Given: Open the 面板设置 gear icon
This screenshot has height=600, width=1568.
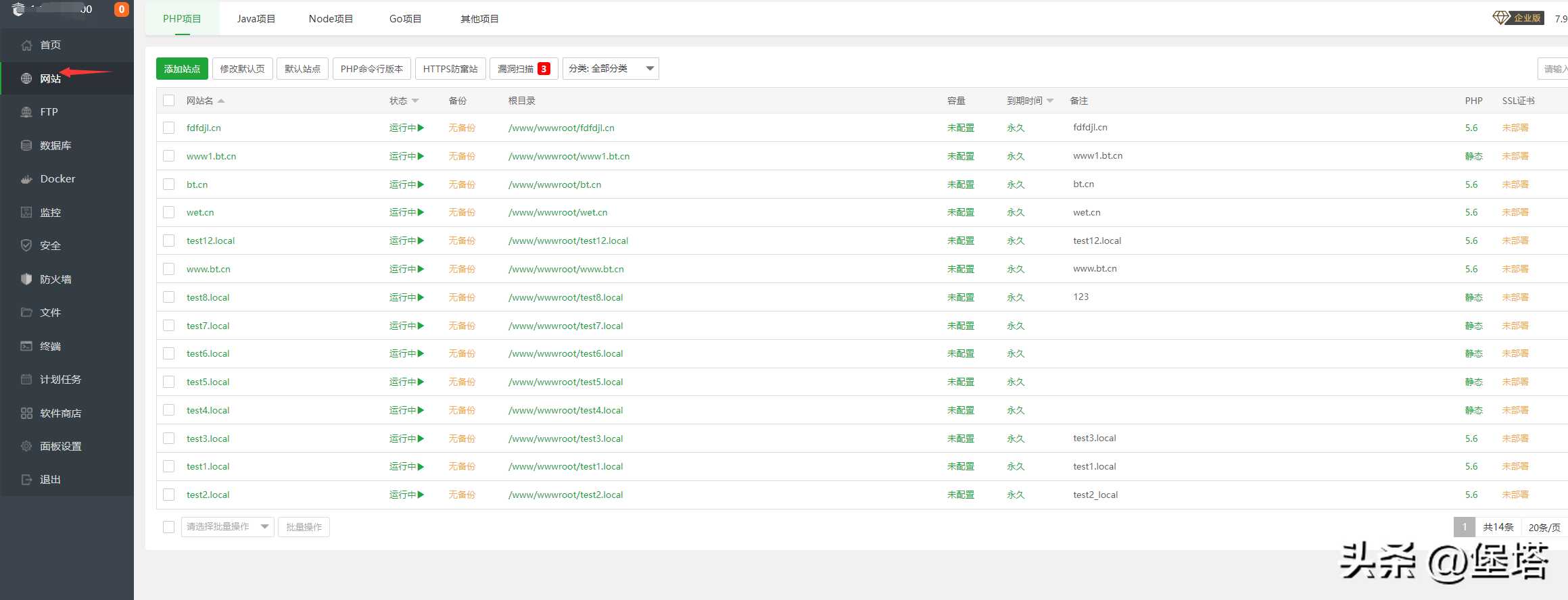Looking at the screenshot, I should (x=26, y=446).
